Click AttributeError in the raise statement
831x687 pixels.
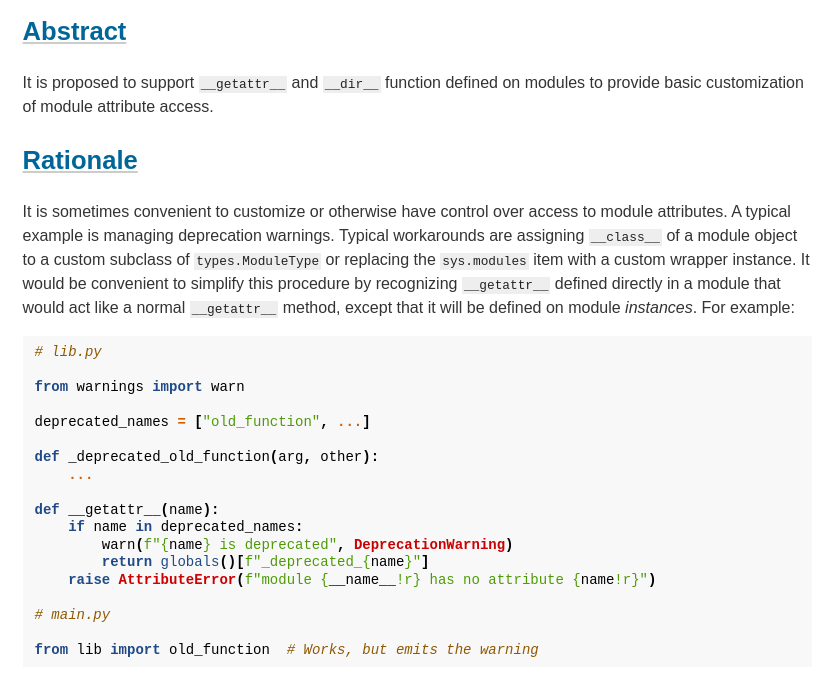[x=177, y=580]
